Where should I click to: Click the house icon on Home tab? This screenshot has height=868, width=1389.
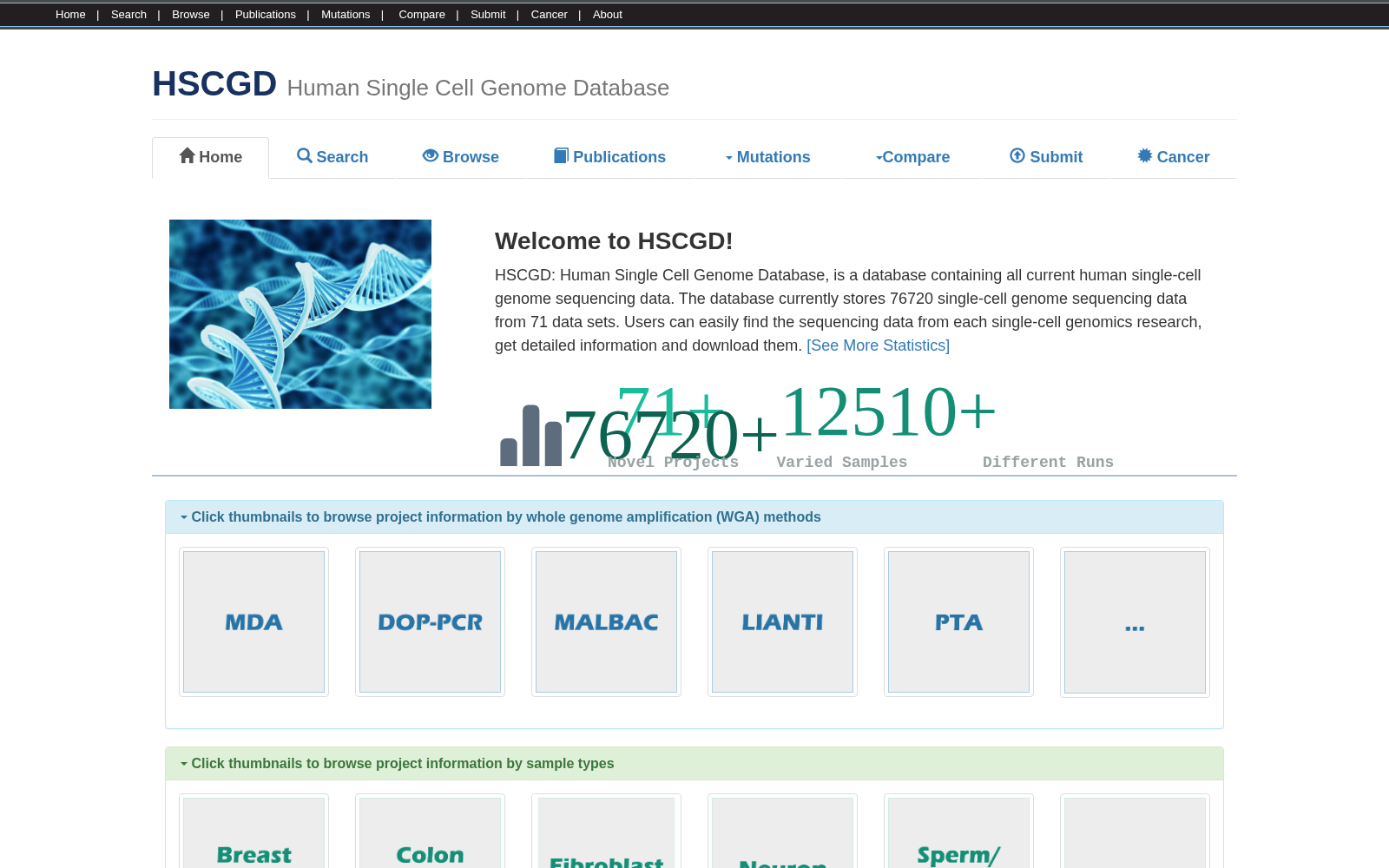pos(187,155)
